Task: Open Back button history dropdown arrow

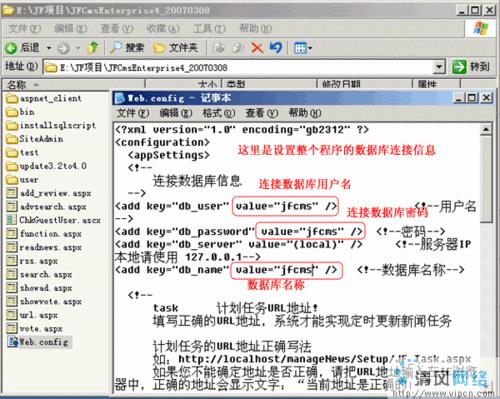Action: [49, 49]
